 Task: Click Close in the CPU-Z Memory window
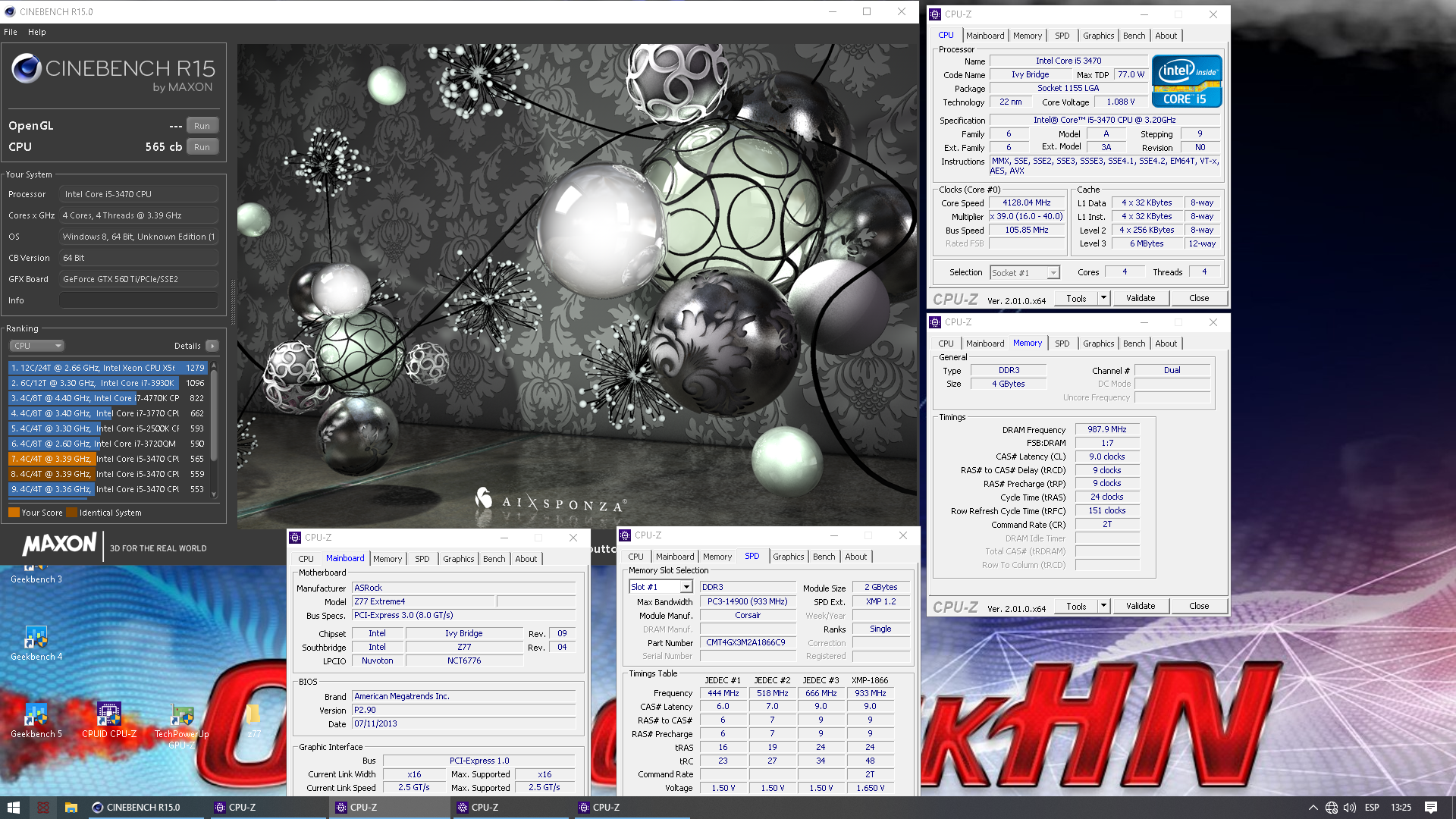pyautogui.click(x=1199, y=606)
